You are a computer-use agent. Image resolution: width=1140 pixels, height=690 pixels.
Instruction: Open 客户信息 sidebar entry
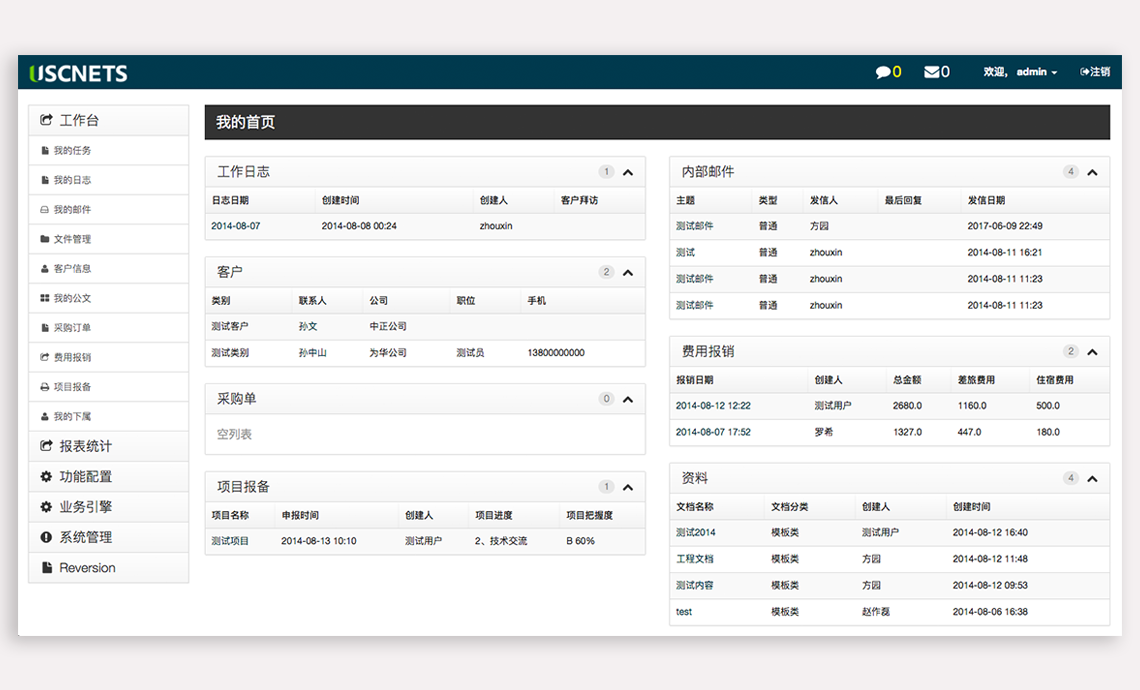(72, 269)
